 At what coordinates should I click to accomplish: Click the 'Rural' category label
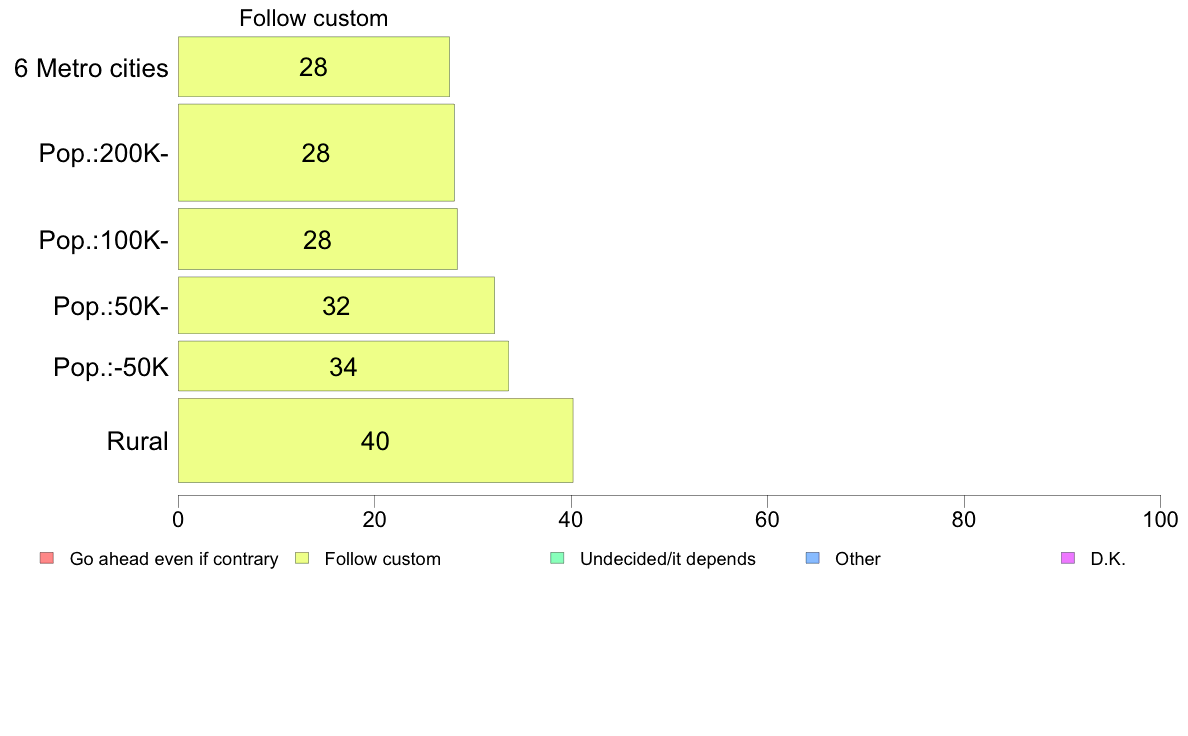coord(137,441)
